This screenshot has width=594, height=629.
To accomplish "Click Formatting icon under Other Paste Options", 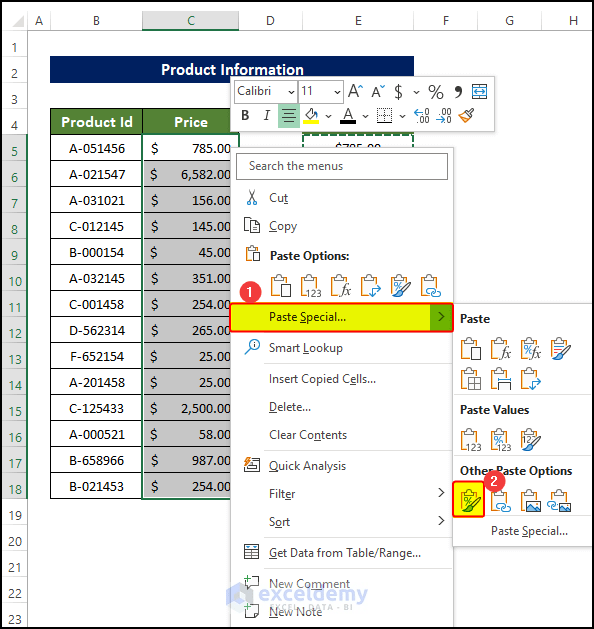I will point(469,499).
